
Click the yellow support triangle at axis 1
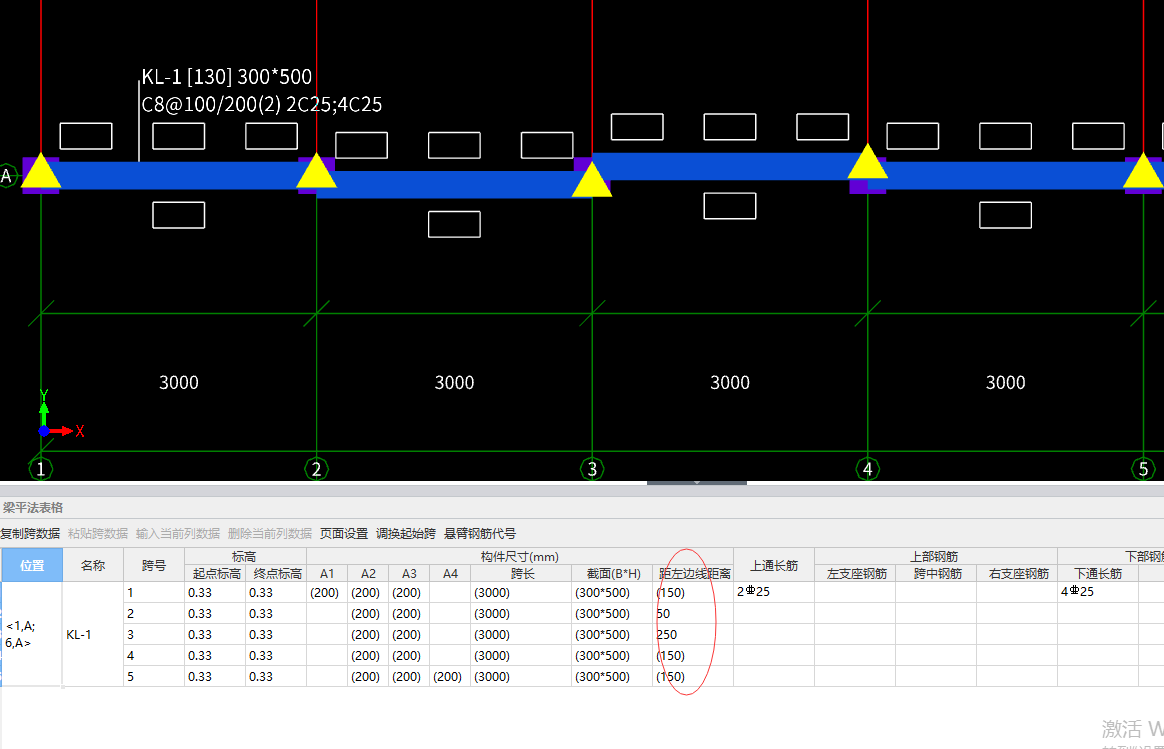[41, 172]
